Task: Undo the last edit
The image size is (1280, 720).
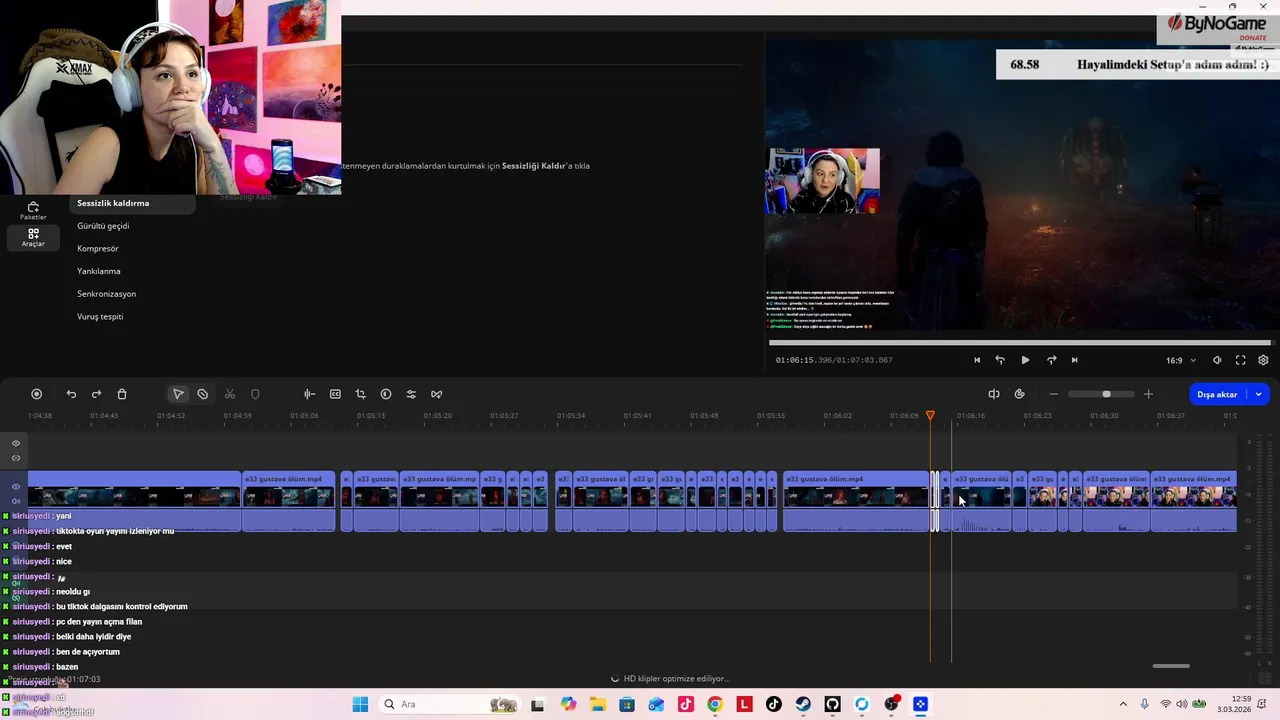Action: [71, 394]
